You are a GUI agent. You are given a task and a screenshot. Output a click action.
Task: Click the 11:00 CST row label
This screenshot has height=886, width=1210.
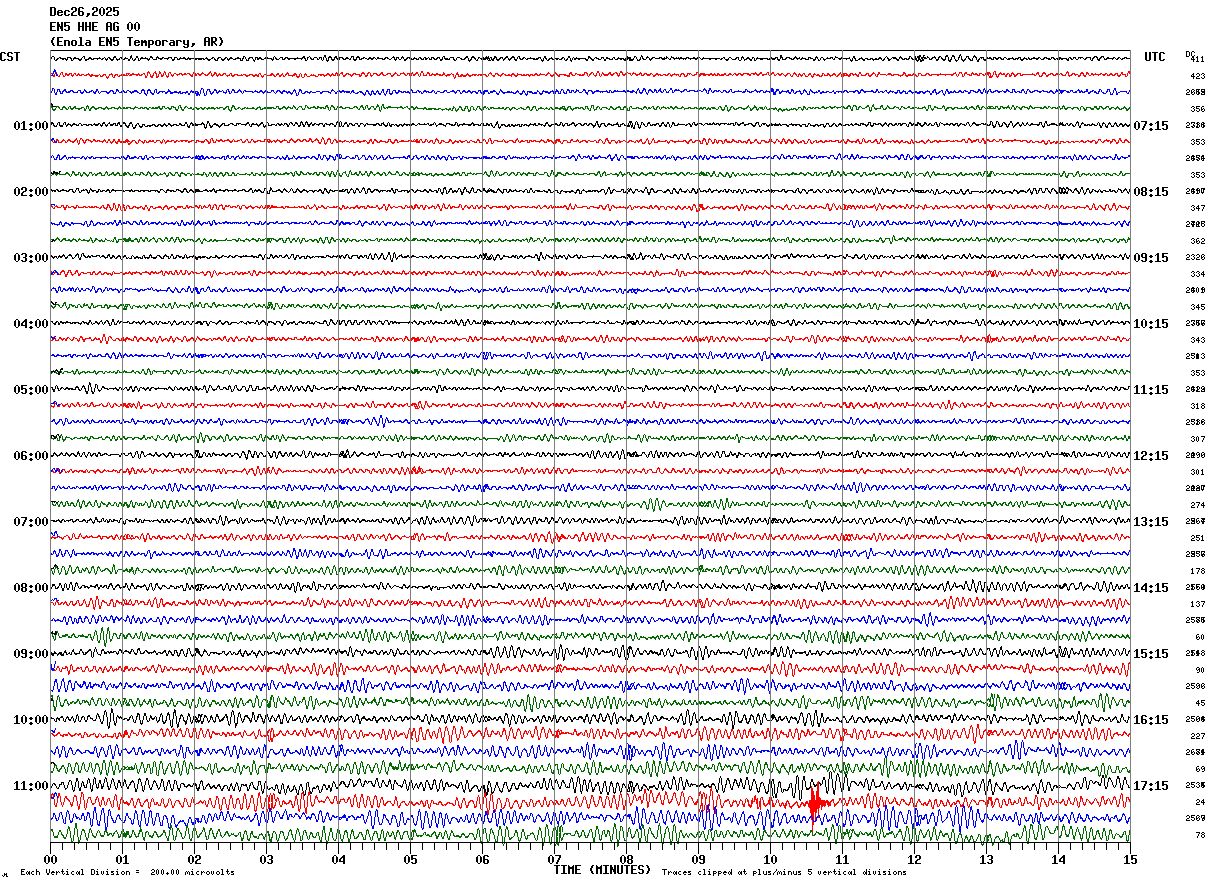[31, 786]
